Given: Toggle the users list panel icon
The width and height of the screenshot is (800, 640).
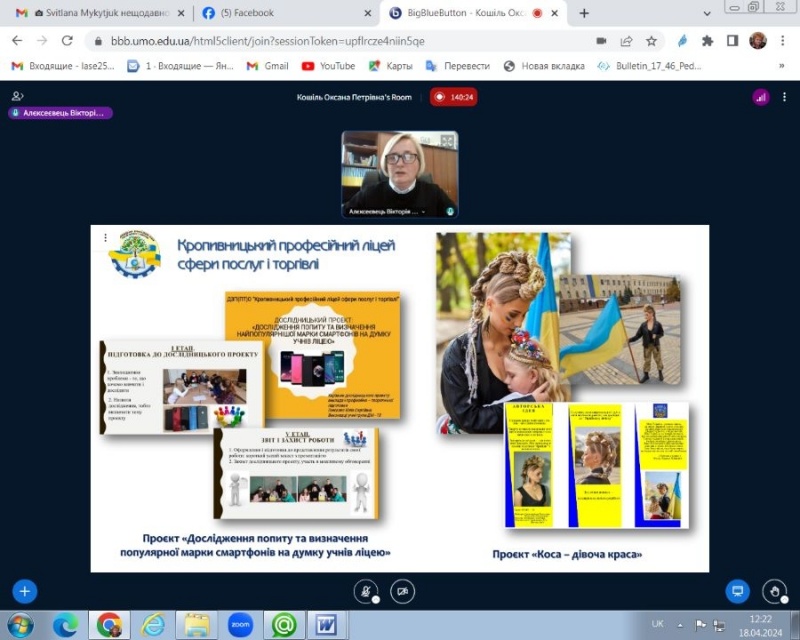Looking at the screenshot, I should pos(17,97).
